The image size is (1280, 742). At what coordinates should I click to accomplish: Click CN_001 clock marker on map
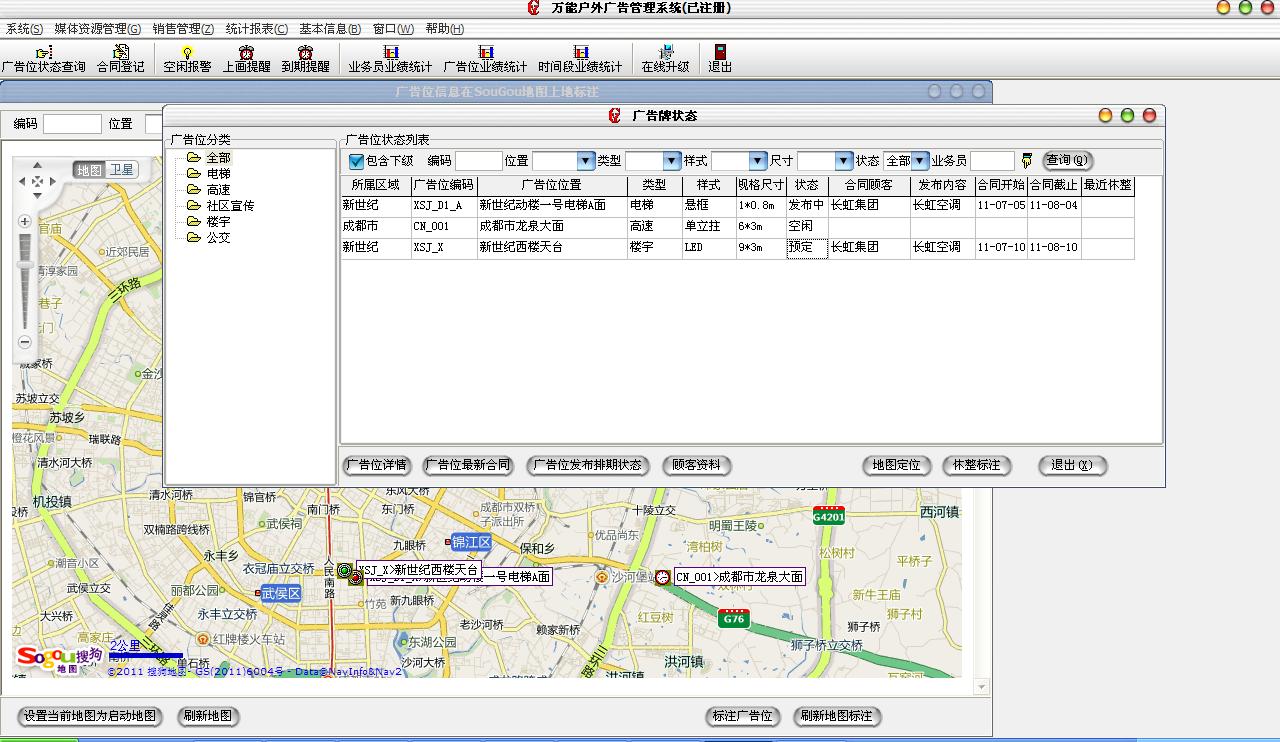pyautogui.click(x=662, y=577)
